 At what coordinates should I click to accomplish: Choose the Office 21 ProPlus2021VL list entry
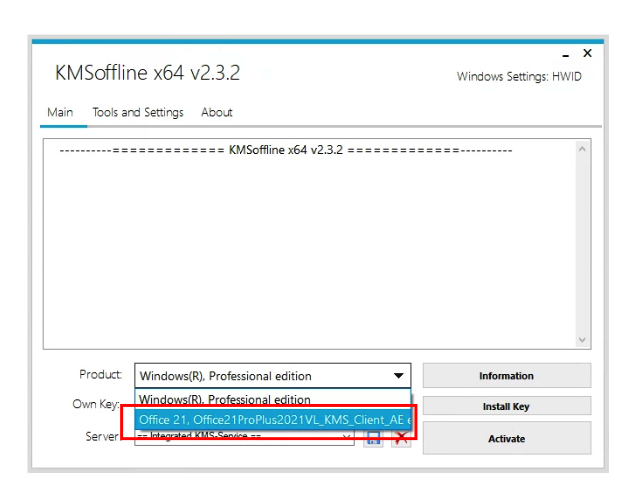(272, 420)
